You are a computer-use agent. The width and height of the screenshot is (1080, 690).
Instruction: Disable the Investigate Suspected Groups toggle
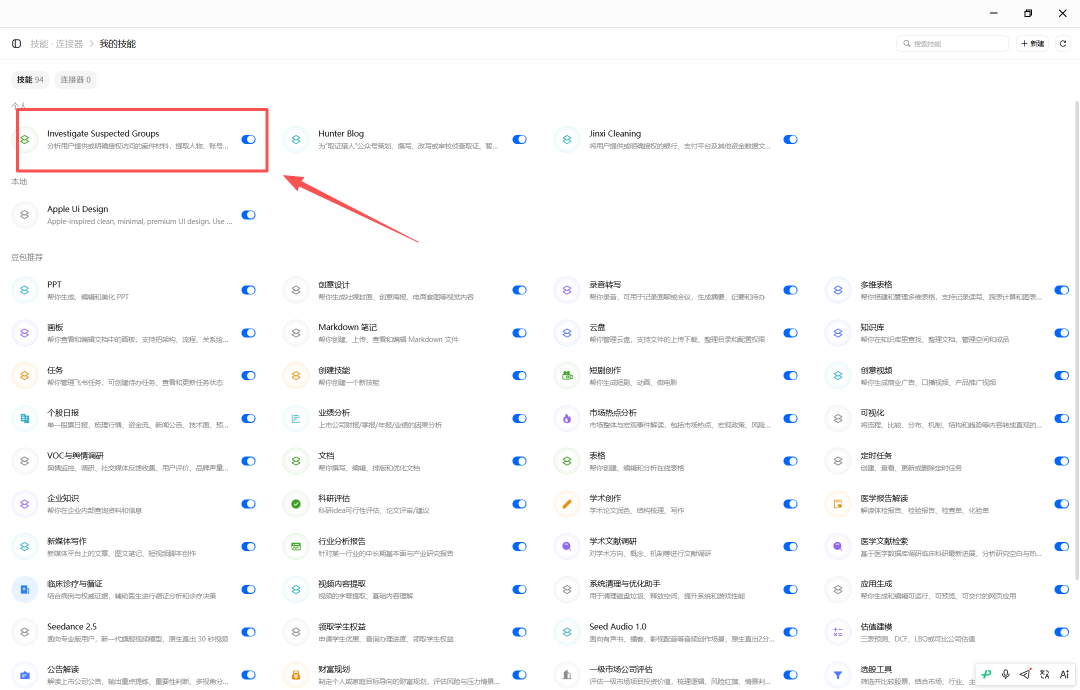pos(249,139)
